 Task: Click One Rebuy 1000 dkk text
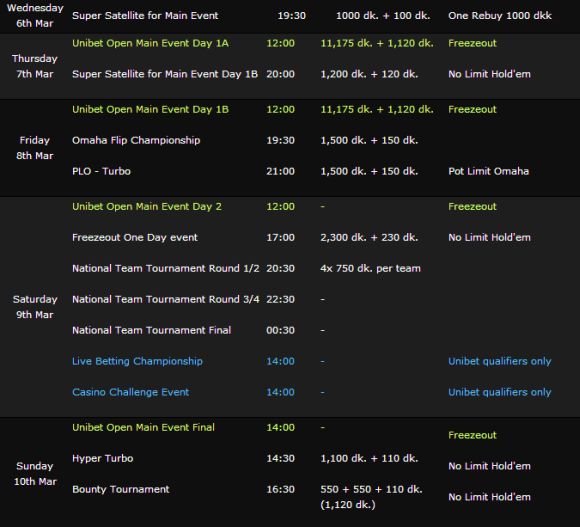click(x=500, y=16)
